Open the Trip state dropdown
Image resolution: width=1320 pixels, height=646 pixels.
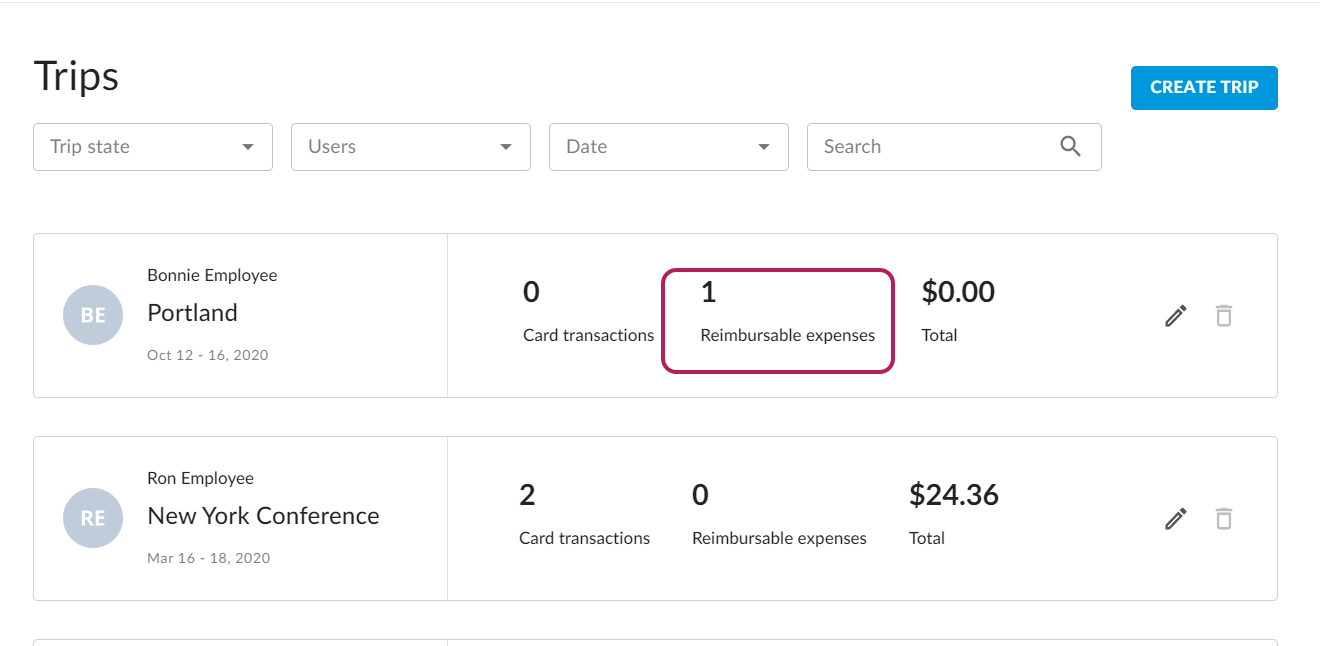(153, 147)
